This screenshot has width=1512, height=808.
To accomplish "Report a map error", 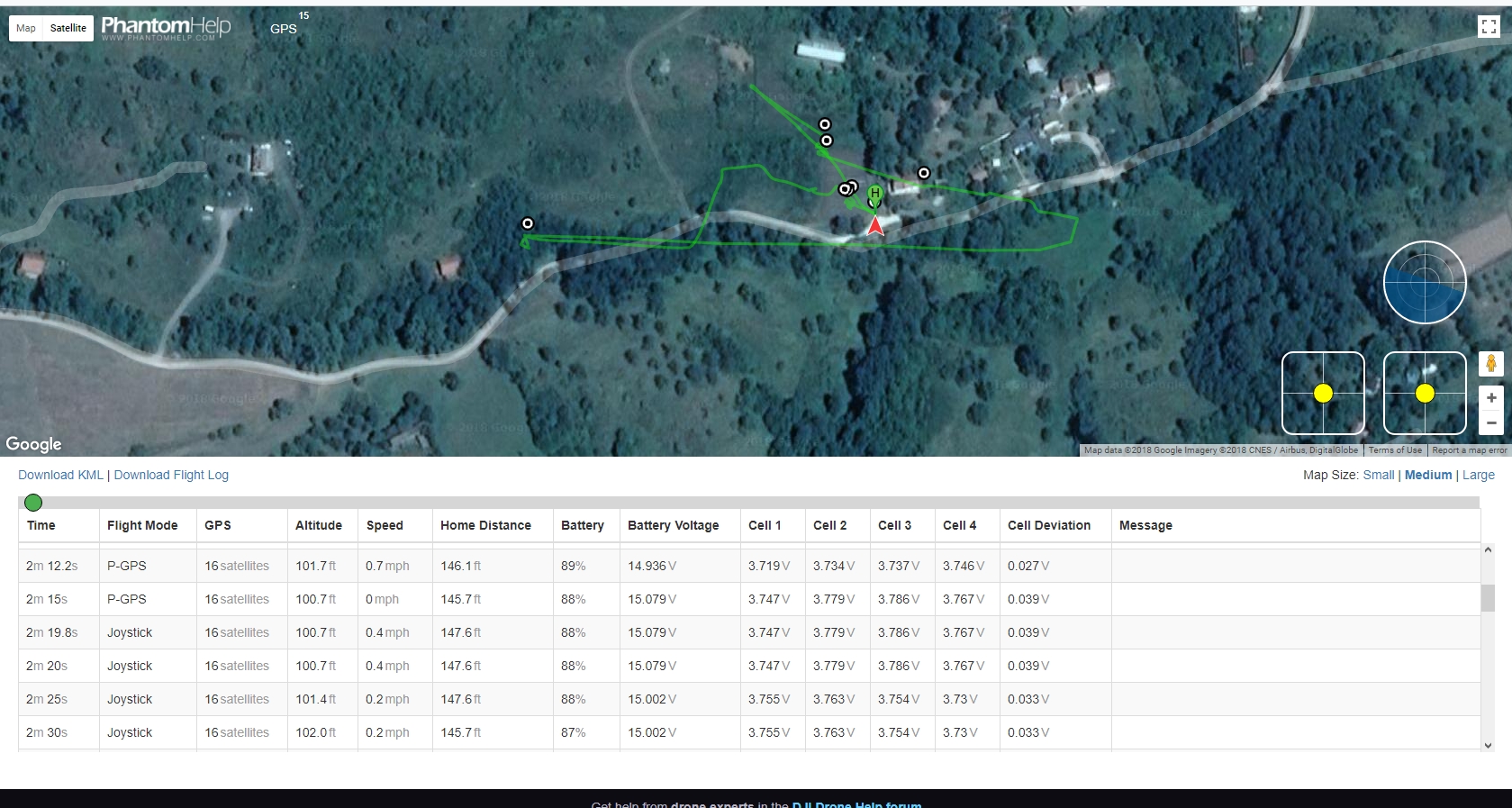I will click(1469, 450).
